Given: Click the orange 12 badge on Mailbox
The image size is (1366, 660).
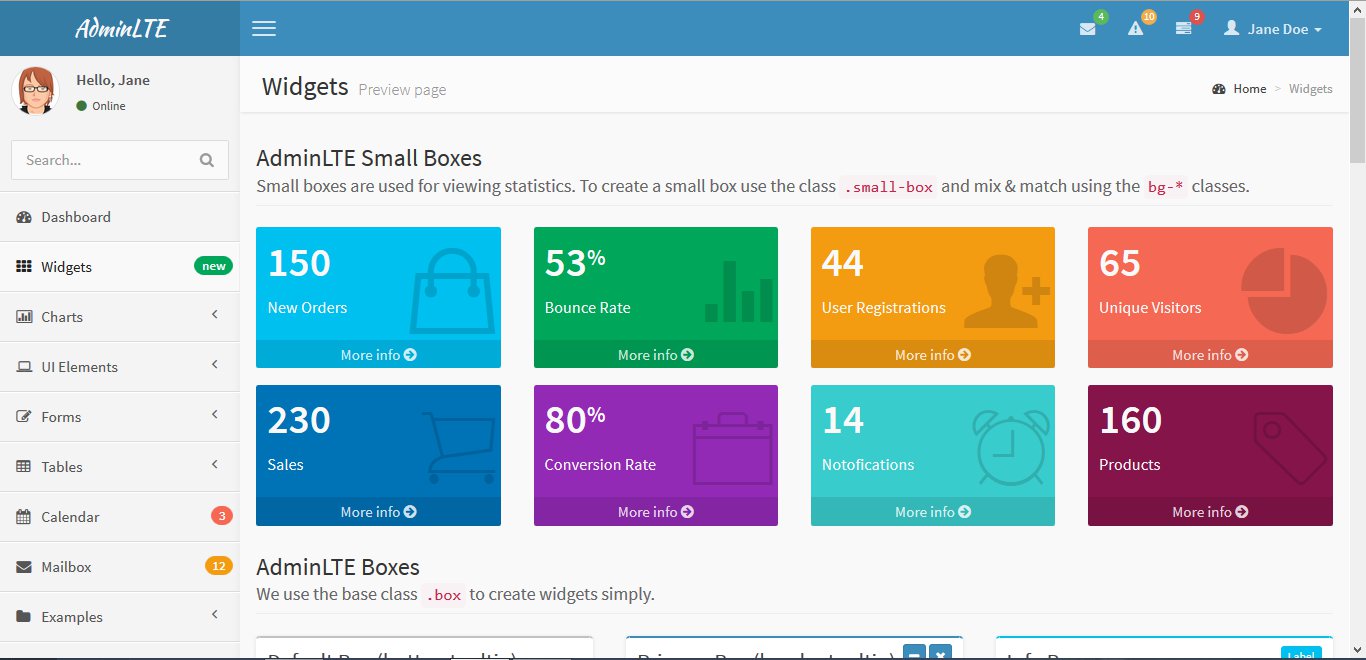Looking at the screenshot, I should [219, 566].
